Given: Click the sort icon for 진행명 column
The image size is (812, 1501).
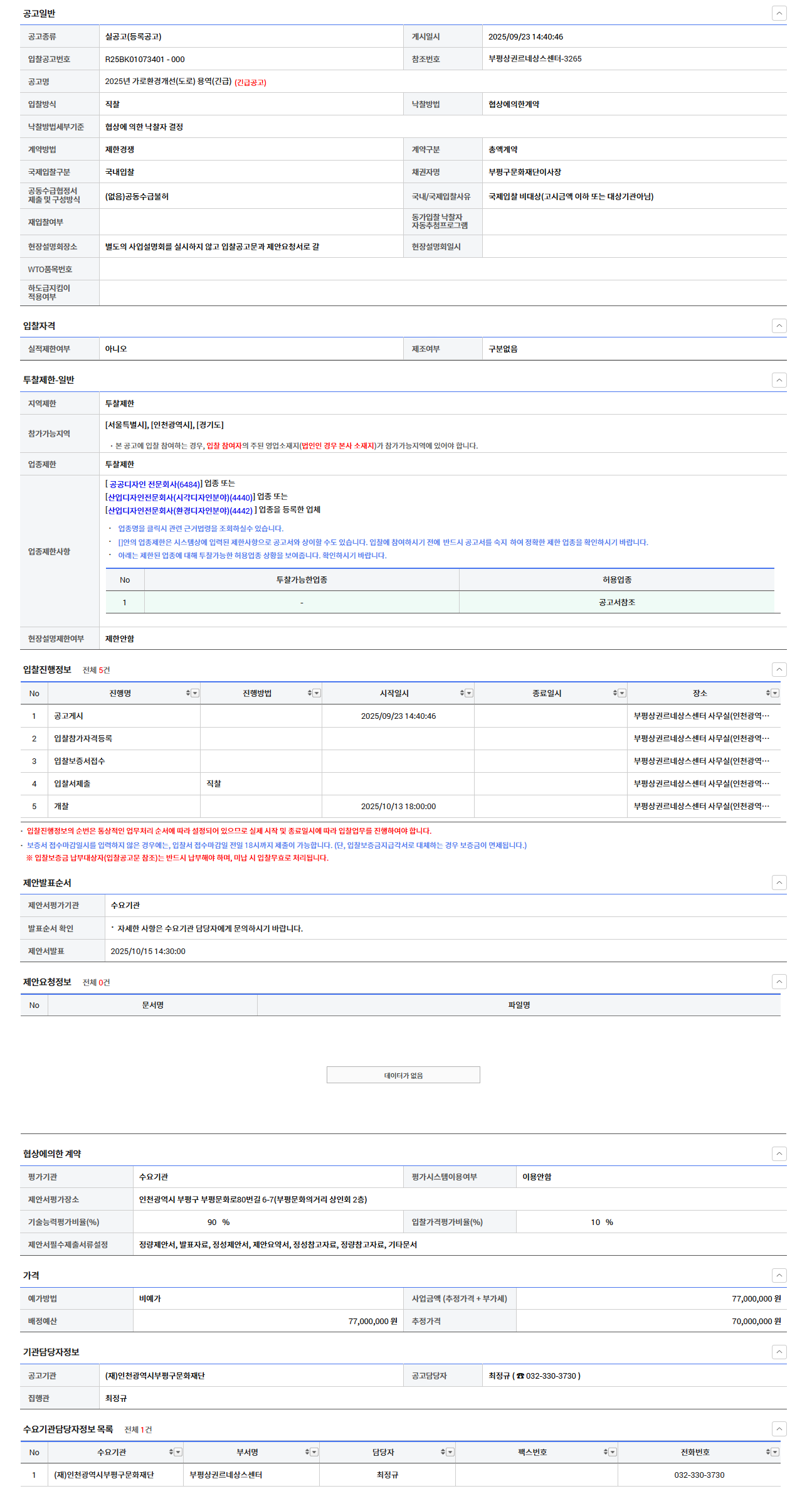Looking at the screenshot, I should tap(187, 693).
